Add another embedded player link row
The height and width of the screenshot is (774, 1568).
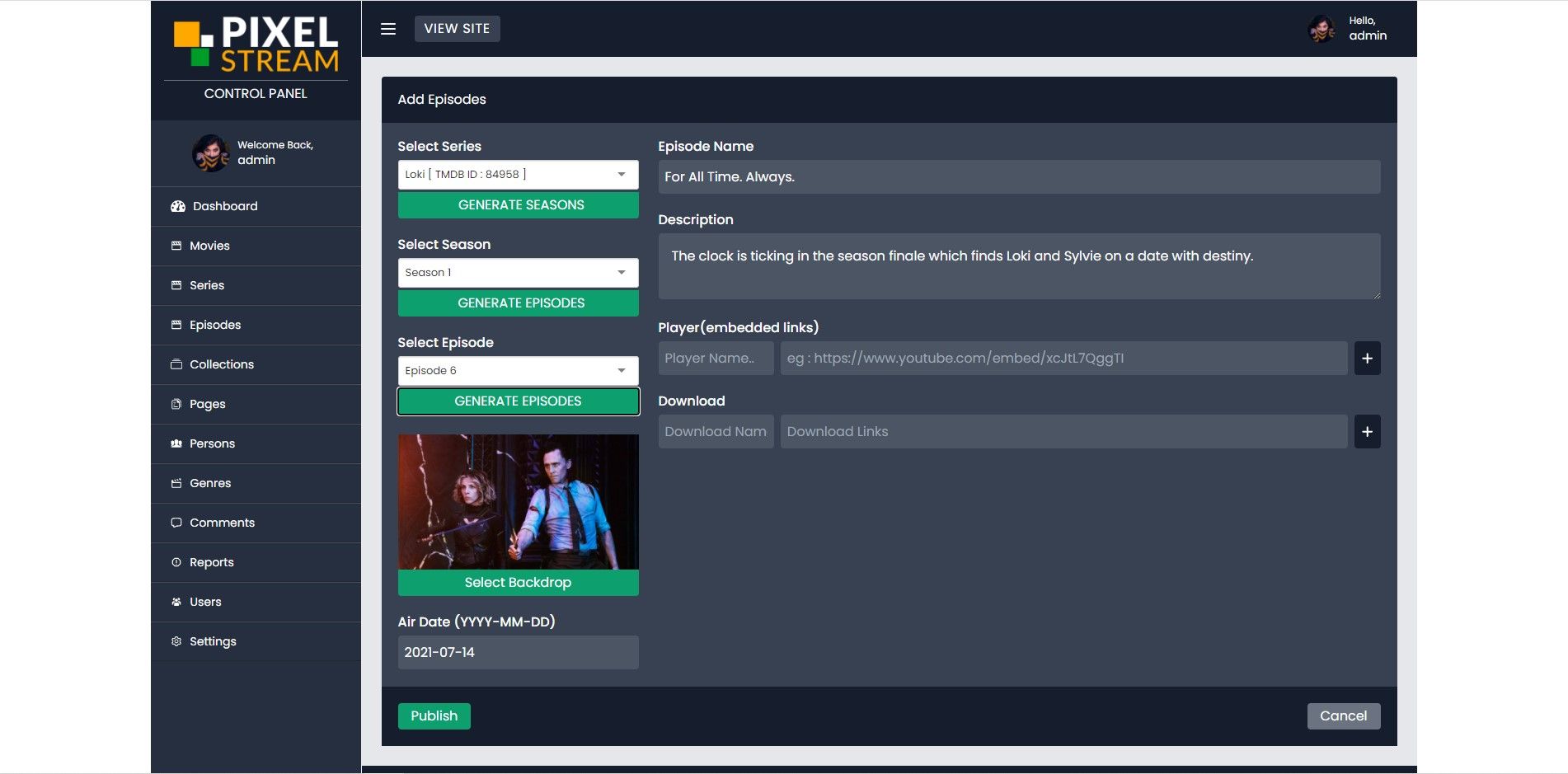(x=1367, y=359)
